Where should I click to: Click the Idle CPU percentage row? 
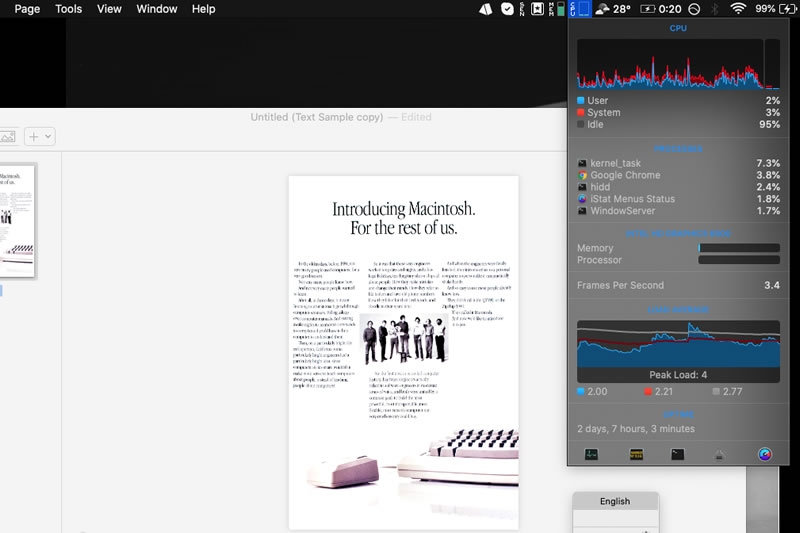coord(679,124)
